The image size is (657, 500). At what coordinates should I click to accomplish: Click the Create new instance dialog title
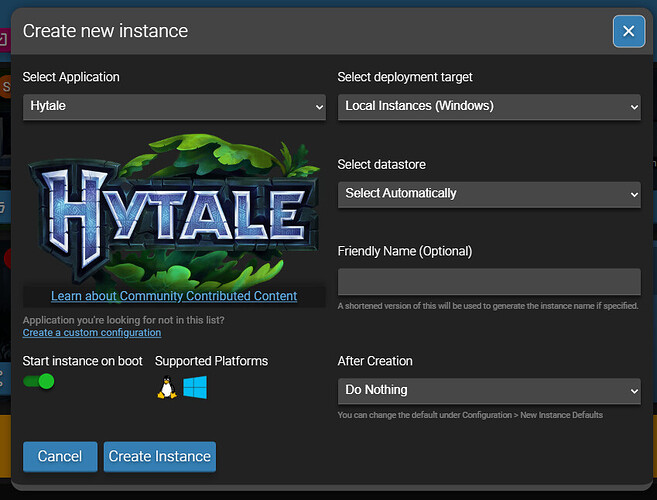click(x=105, y=31)
